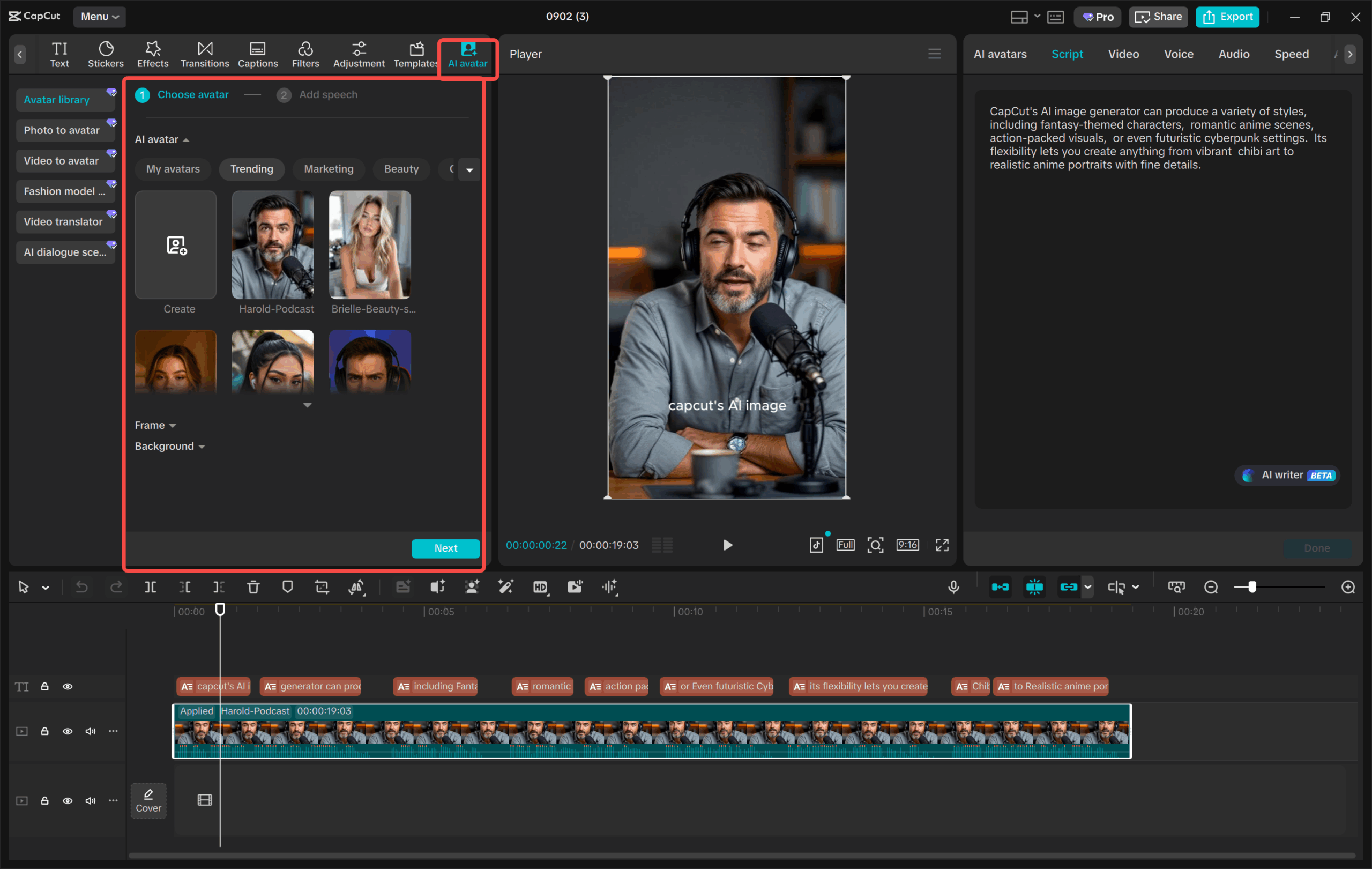Switch to the Script tab

point(1067,54)
